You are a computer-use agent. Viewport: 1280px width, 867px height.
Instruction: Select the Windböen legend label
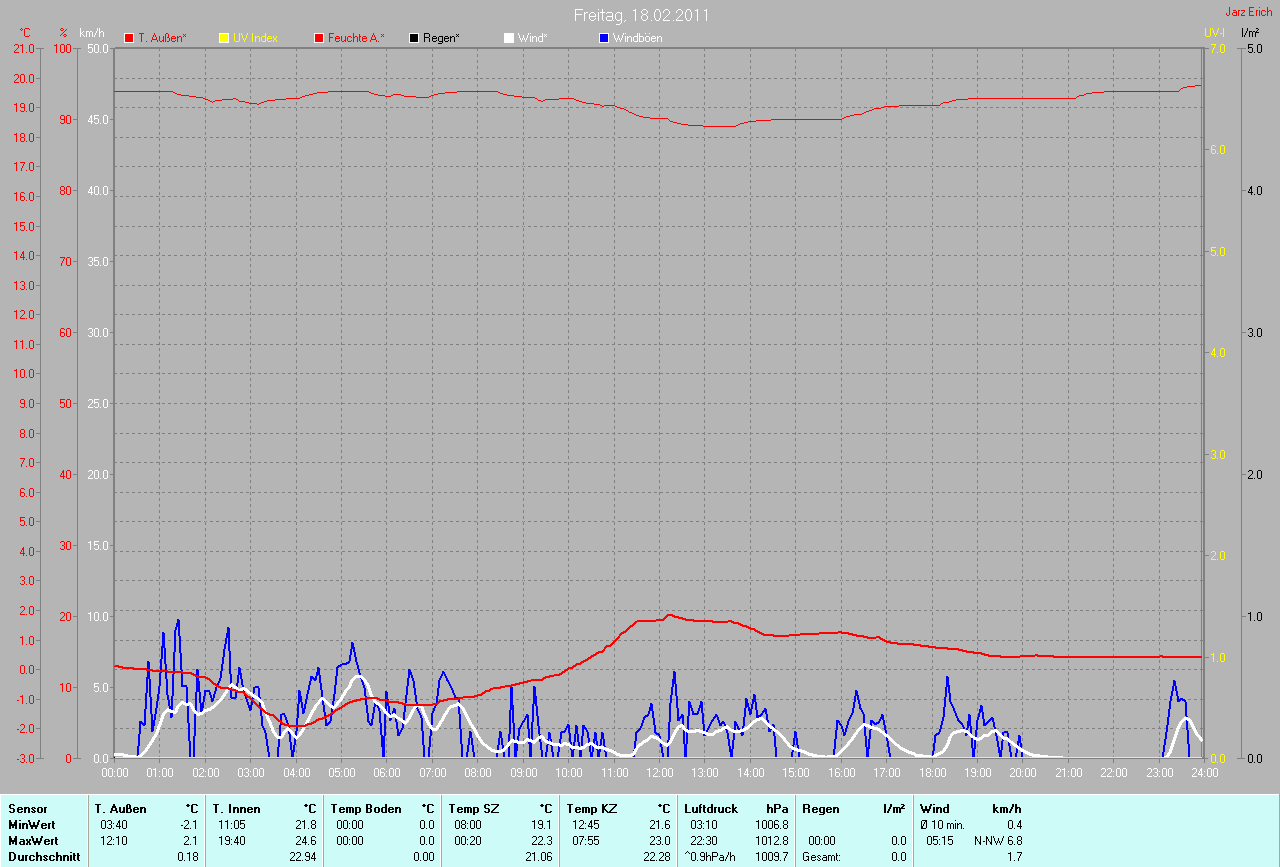coord(638,38)
